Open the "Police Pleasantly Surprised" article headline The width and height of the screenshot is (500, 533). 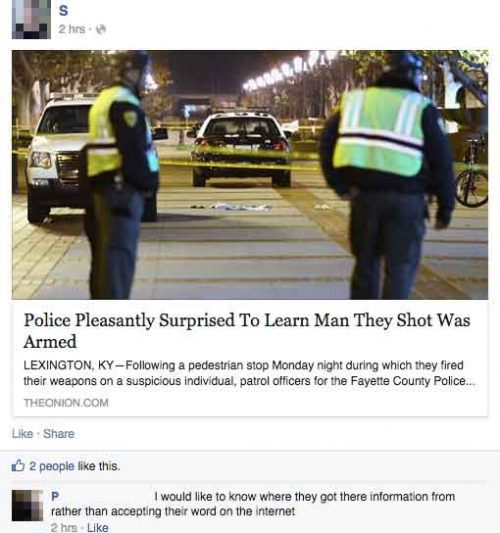click(247, 330)
